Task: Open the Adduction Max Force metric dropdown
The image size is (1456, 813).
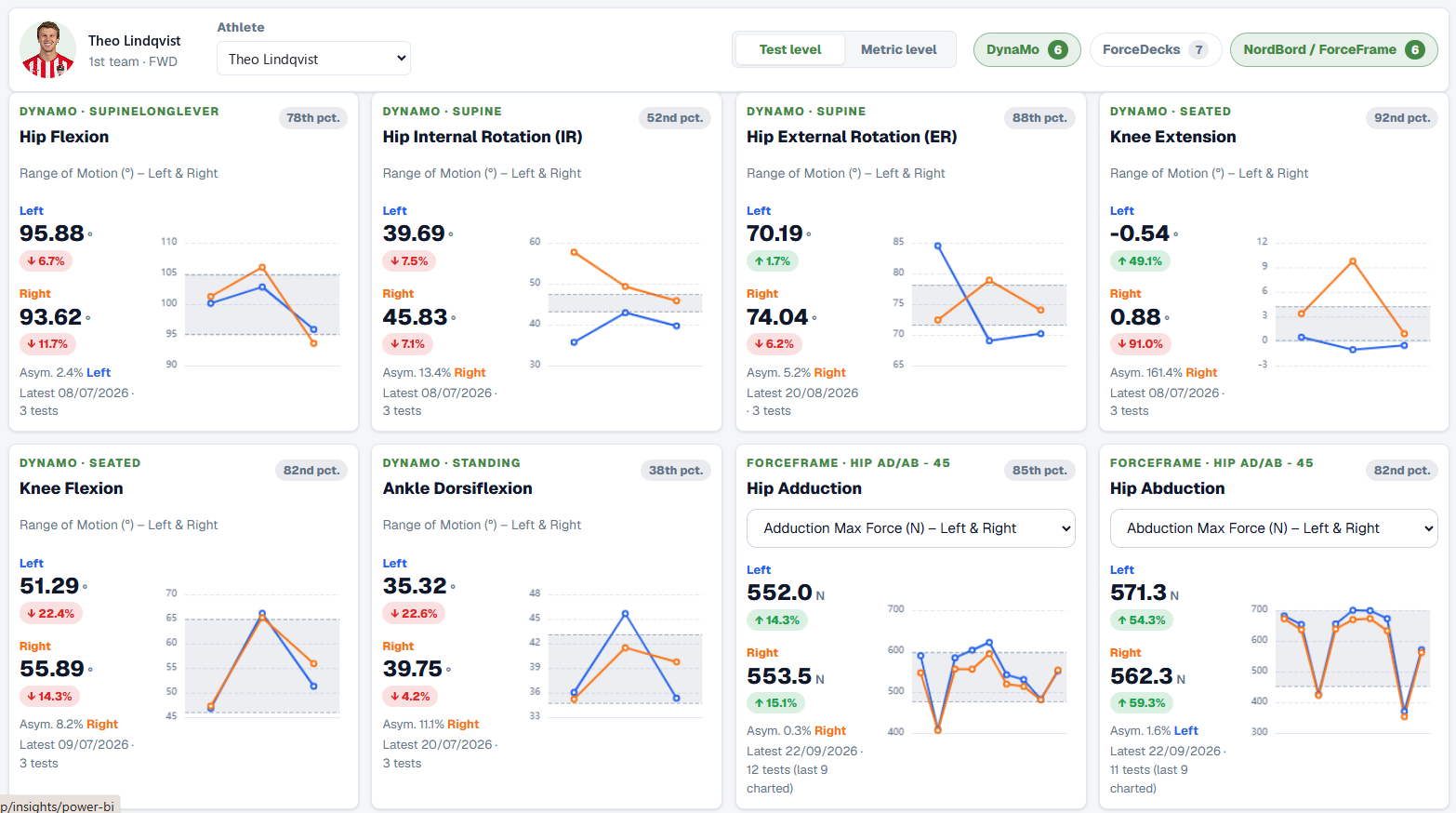Action: coord(910,528)
